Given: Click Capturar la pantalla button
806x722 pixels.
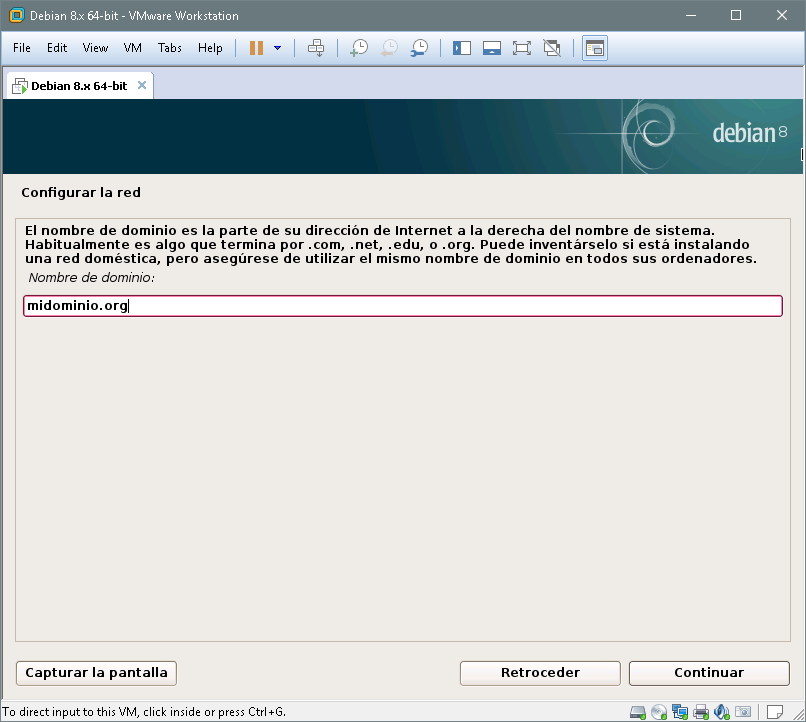Looking at the screenshot, I should 97,673.
